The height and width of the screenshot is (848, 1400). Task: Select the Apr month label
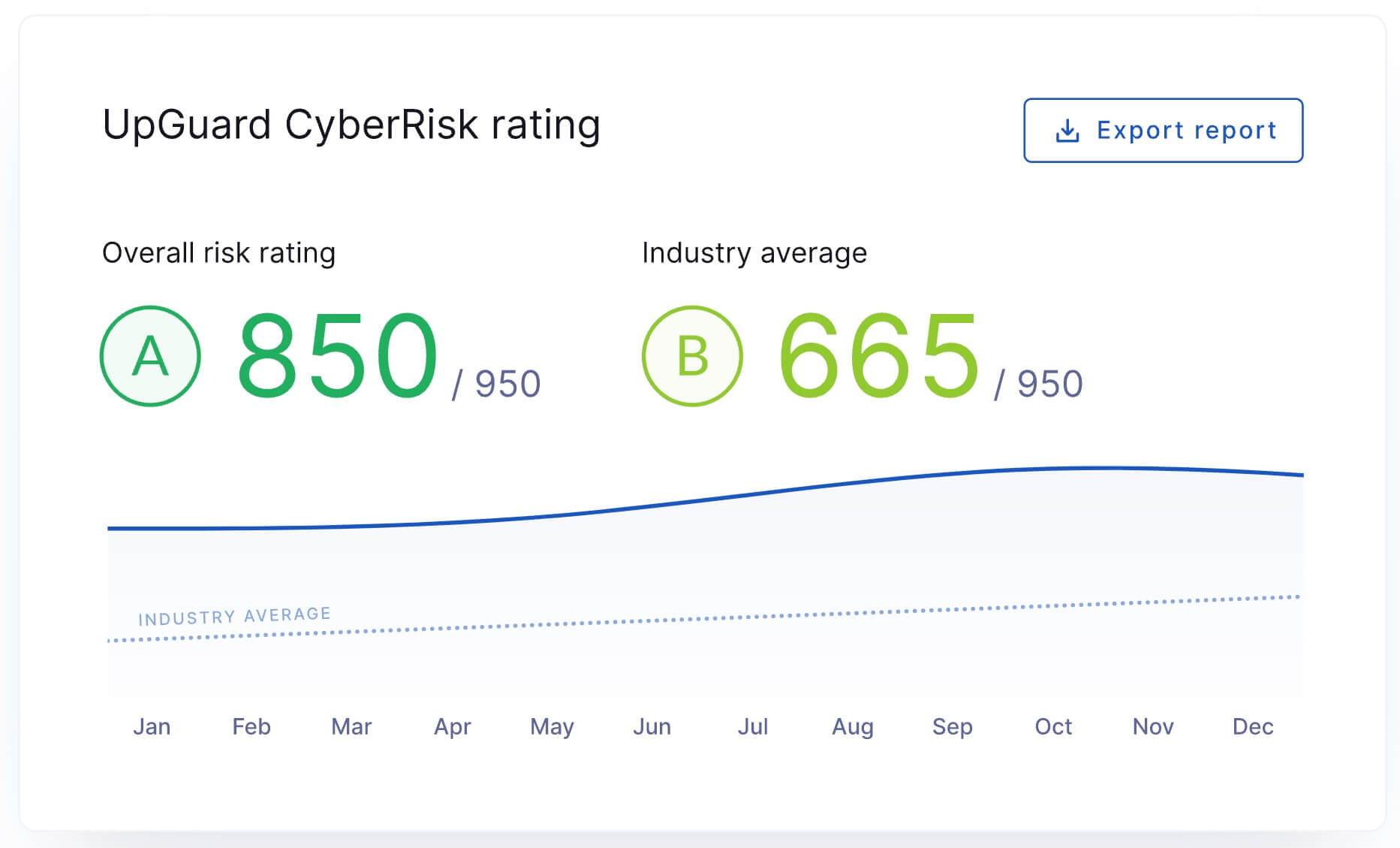click(452, 727)
